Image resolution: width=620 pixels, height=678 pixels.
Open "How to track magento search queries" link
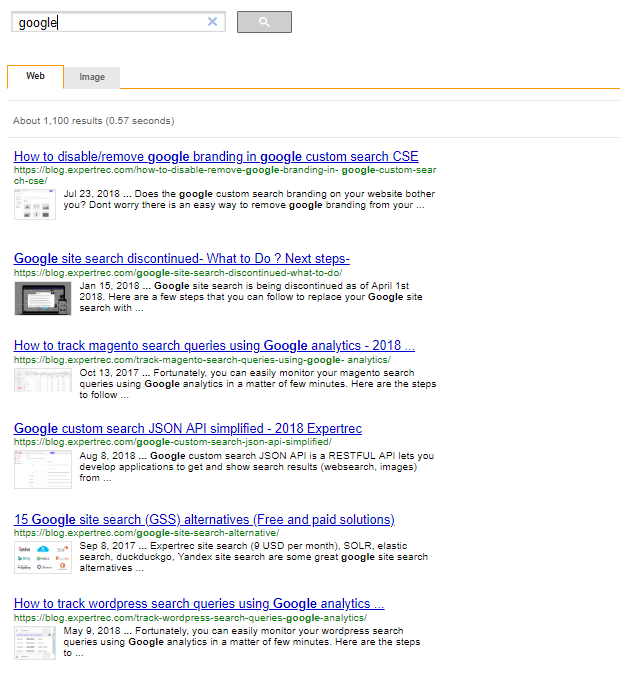tap(214, 345)
